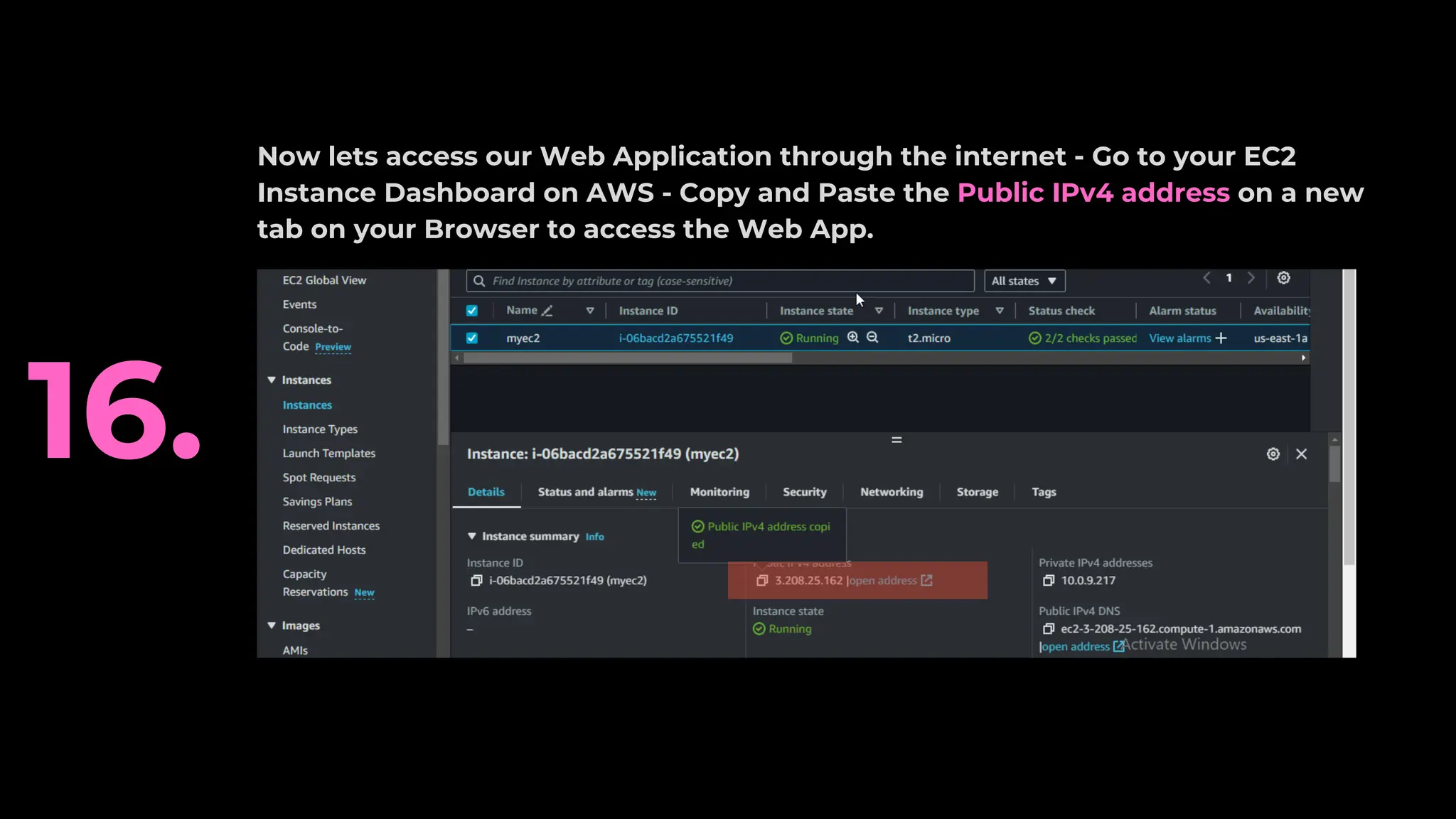Click the edit pencil icon next to Name
Image resolution: width=1456 pixels, height=819 pixels.
547,311
